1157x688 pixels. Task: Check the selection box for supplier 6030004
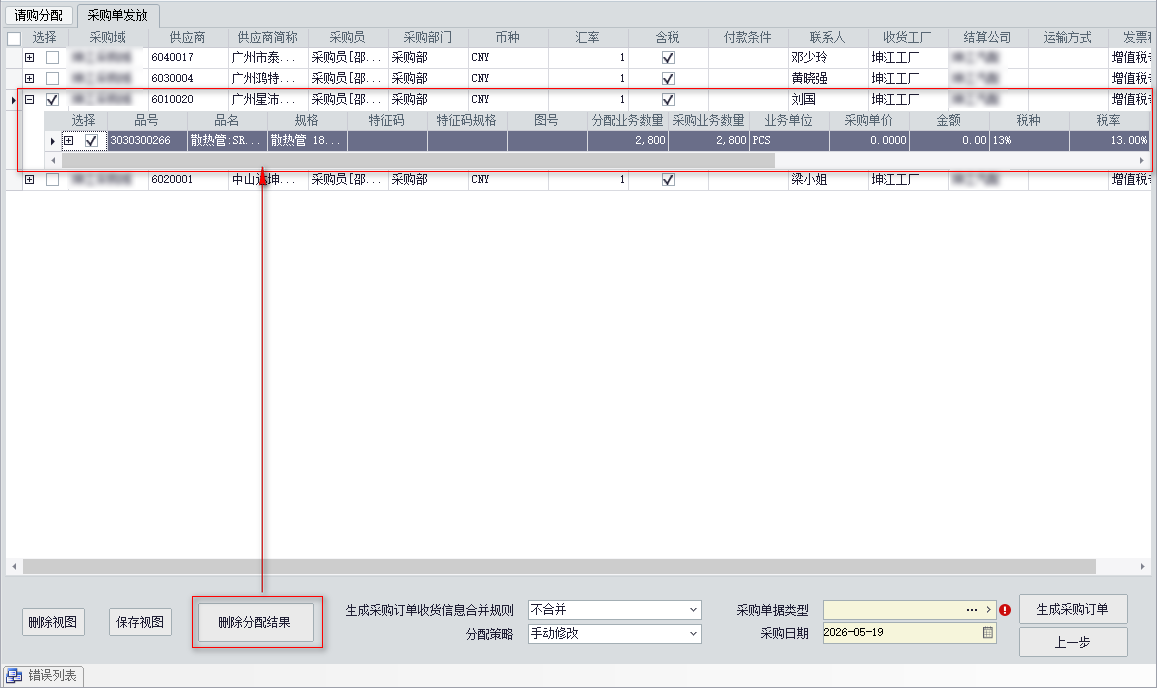[52, 78]
